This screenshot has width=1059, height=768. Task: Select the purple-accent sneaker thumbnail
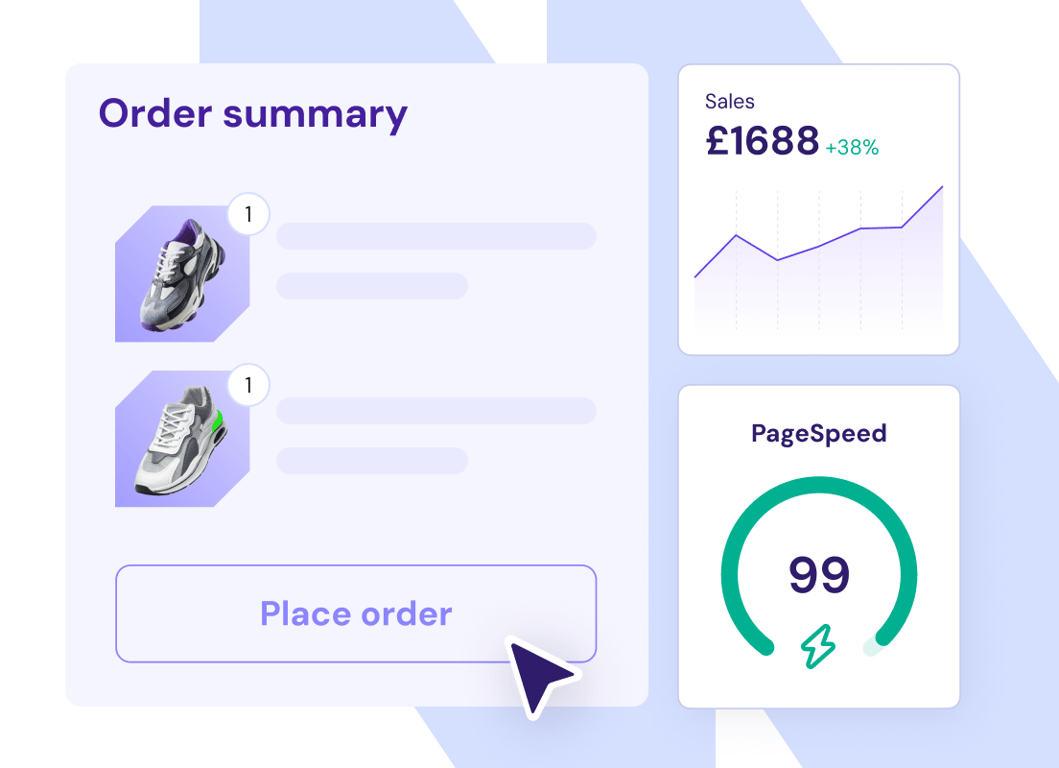[x=181, y=274]
